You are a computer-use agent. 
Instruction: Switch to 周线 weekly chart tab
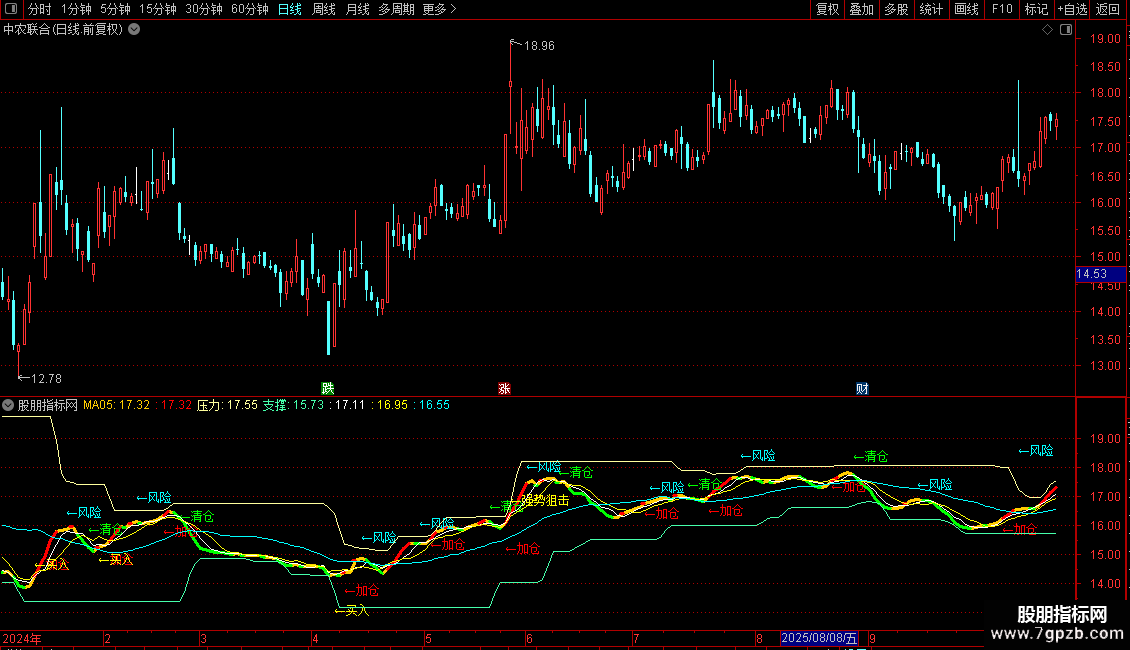click(x=324, y=10)
